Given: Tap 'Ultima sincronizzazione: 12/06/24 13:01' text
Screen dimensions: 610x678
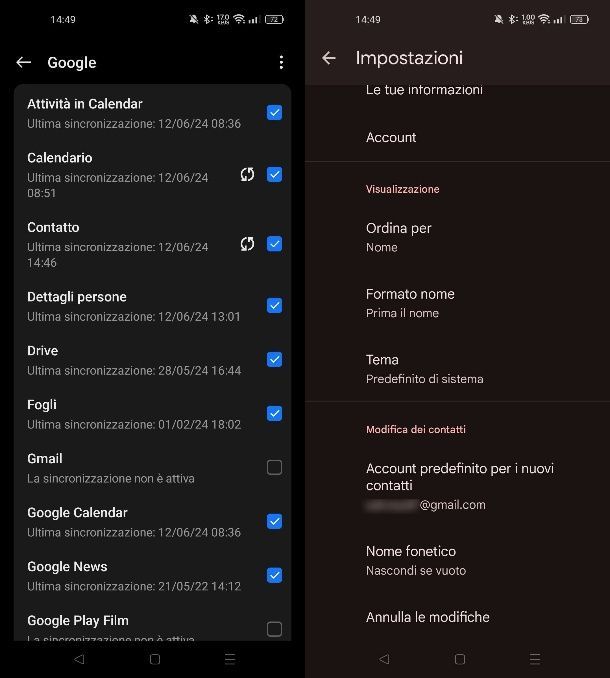Looking at the screenshot, I should [x=134, y=317].
